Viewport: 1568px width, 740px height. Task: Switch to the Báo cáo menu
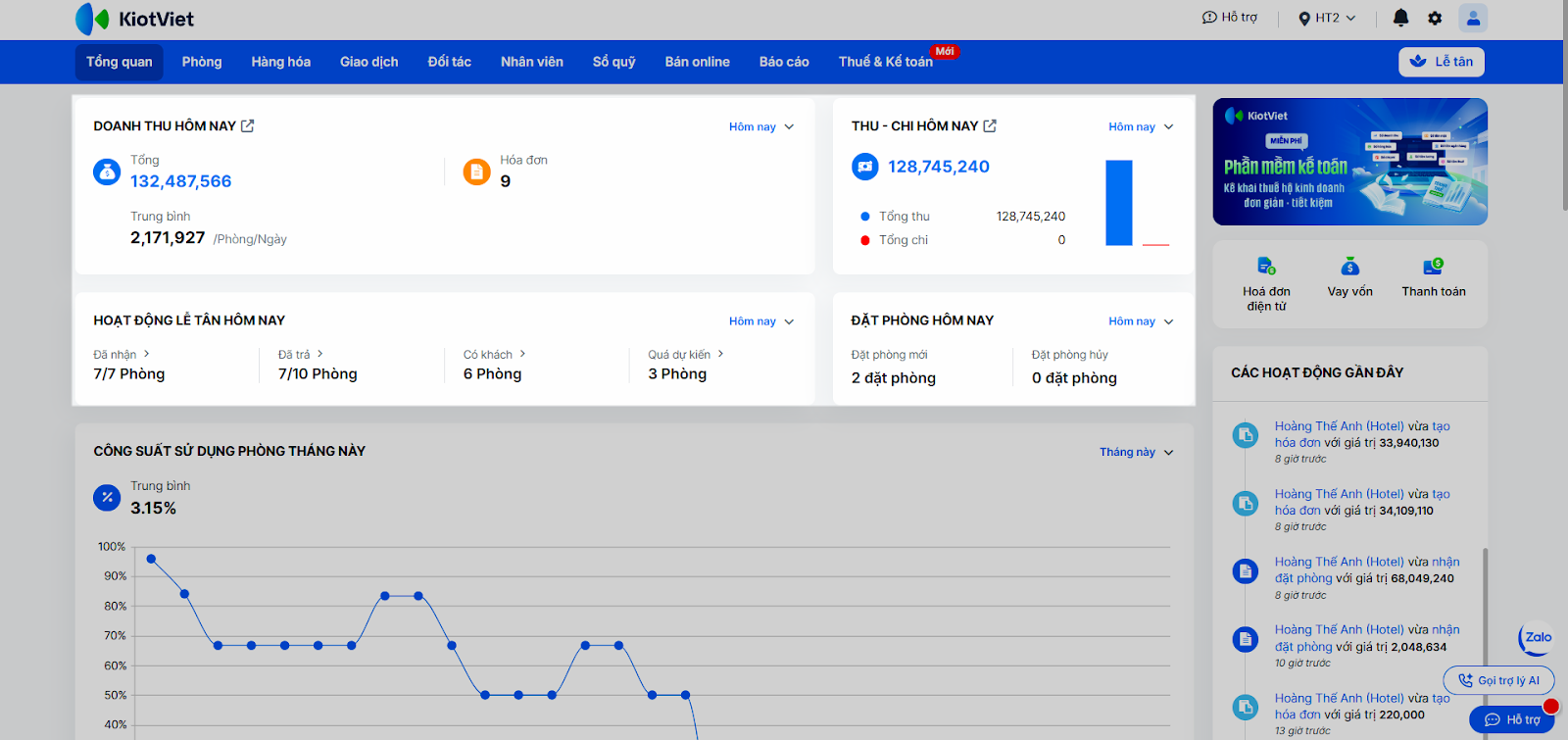click(784, 62)
